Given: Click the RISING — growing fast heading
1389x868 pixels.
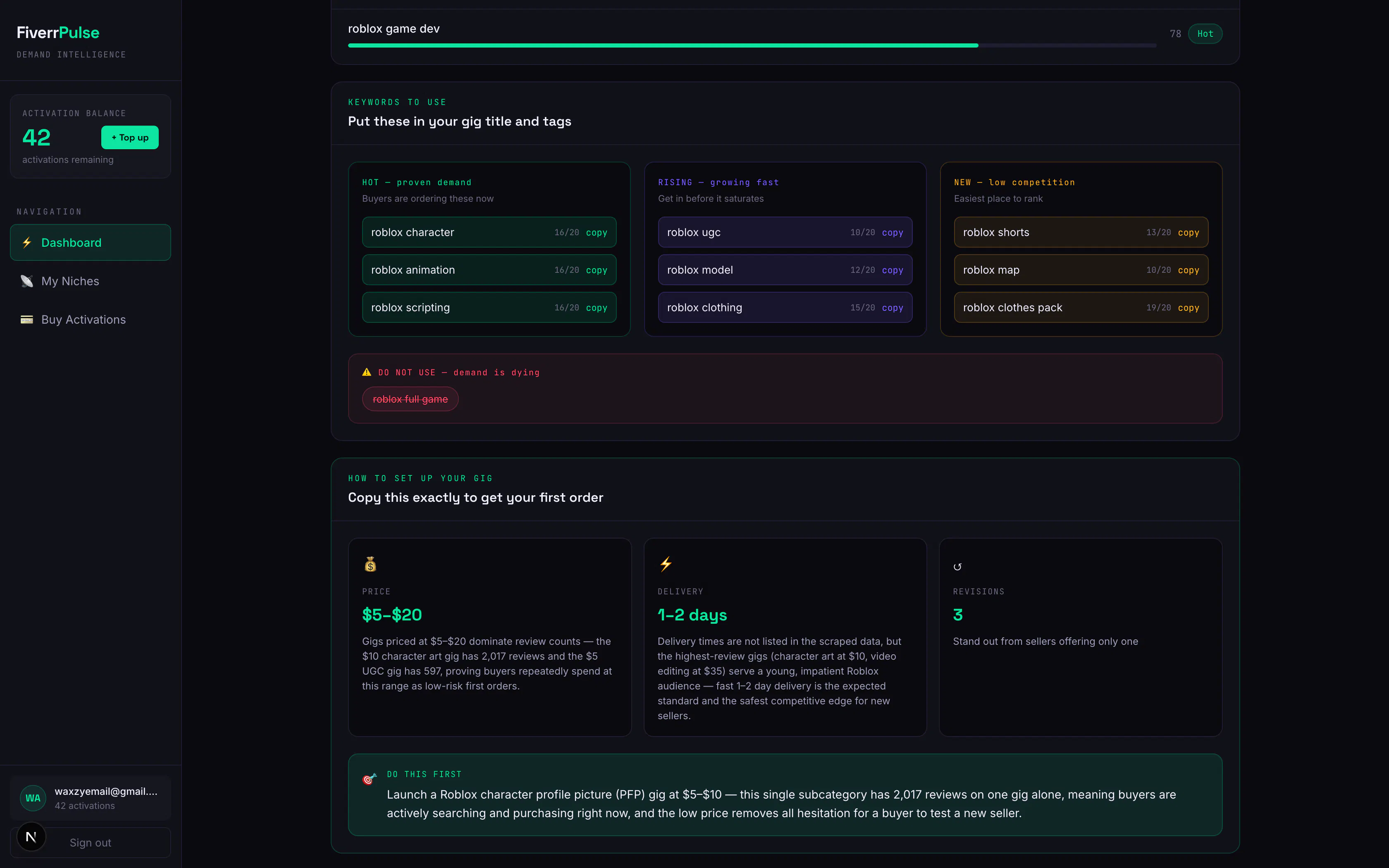Looking at the screenshot, I should 718,183.
